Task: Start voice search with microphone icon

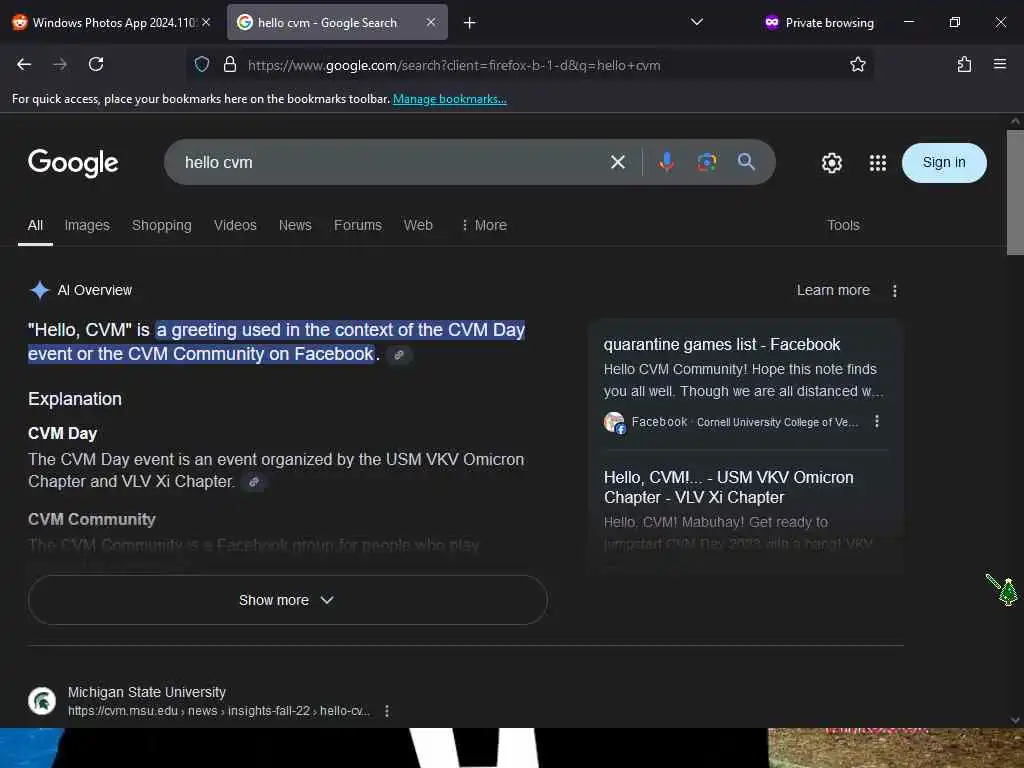Action: (666, 162)
